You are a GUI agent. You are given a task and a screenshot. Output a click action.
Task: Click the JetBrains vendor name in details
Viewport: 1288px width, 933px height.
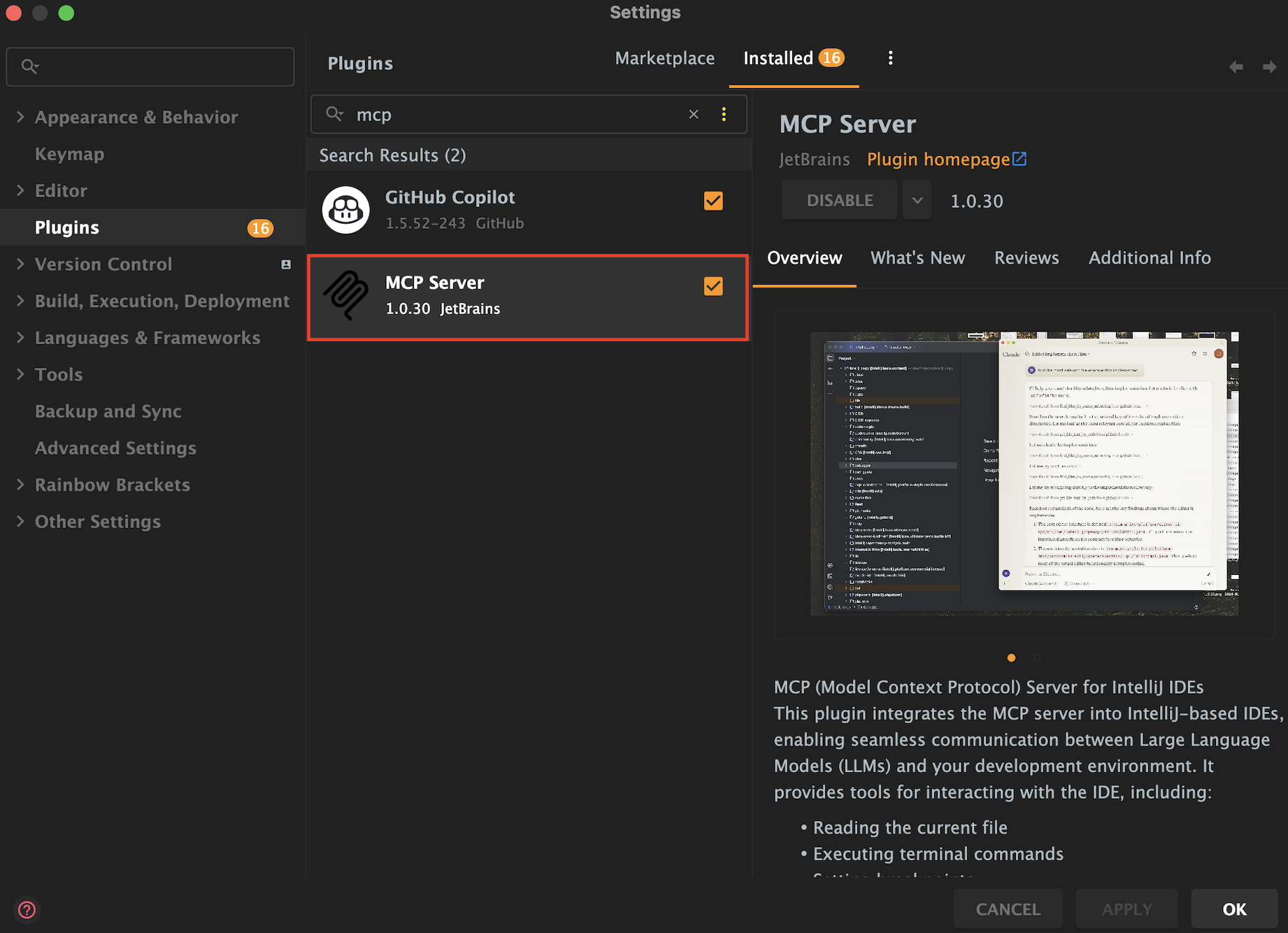(815, 159)
